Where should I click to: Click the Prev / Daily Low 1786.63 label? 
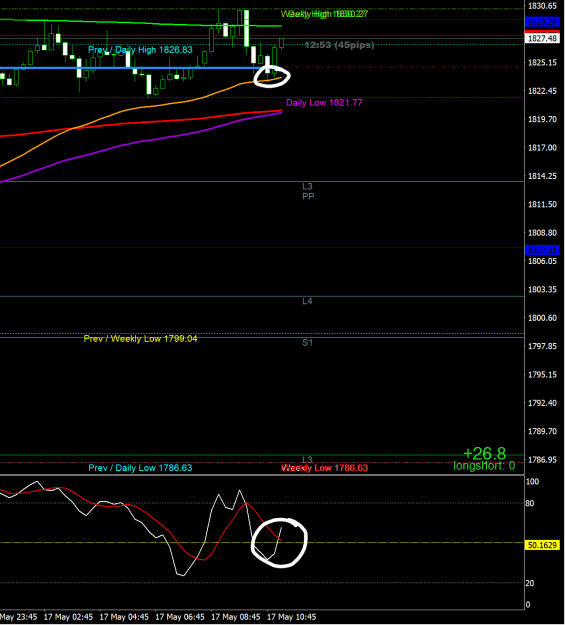click(x=140, y=468)
